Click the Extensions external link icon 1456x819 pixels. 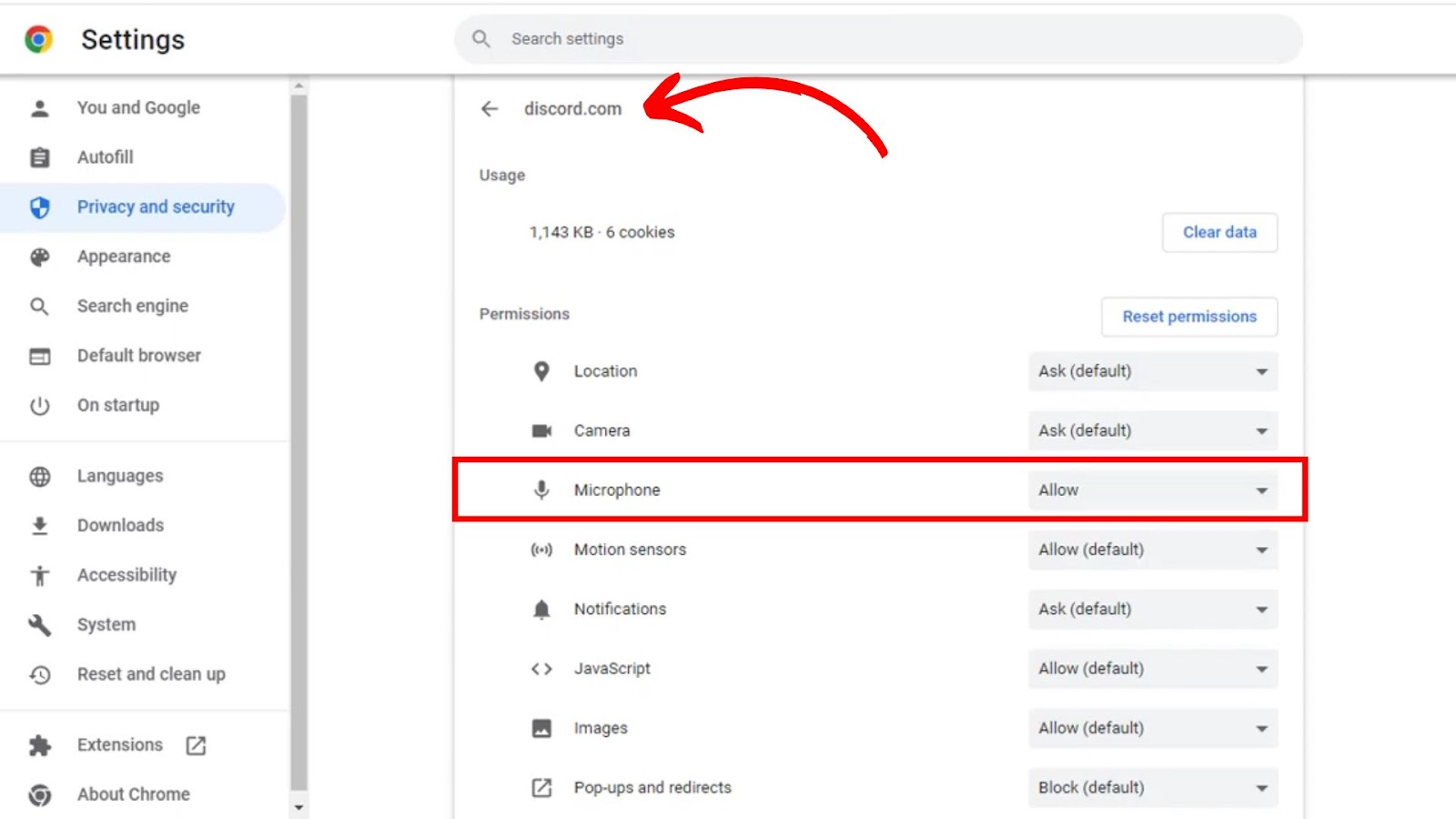click(x=196, y=746)
